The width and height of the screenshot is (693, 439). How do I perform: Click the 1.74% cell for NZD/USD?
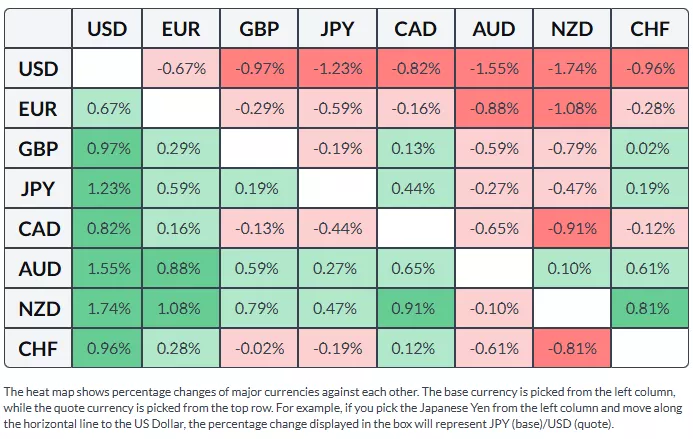(107, 309)
